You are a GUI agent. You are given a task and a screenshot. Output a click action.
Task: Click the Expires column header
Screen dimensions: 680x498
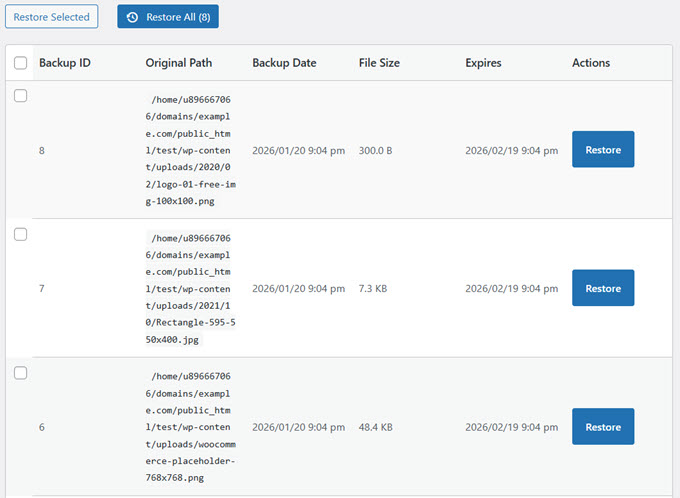(x=483, y=63)
